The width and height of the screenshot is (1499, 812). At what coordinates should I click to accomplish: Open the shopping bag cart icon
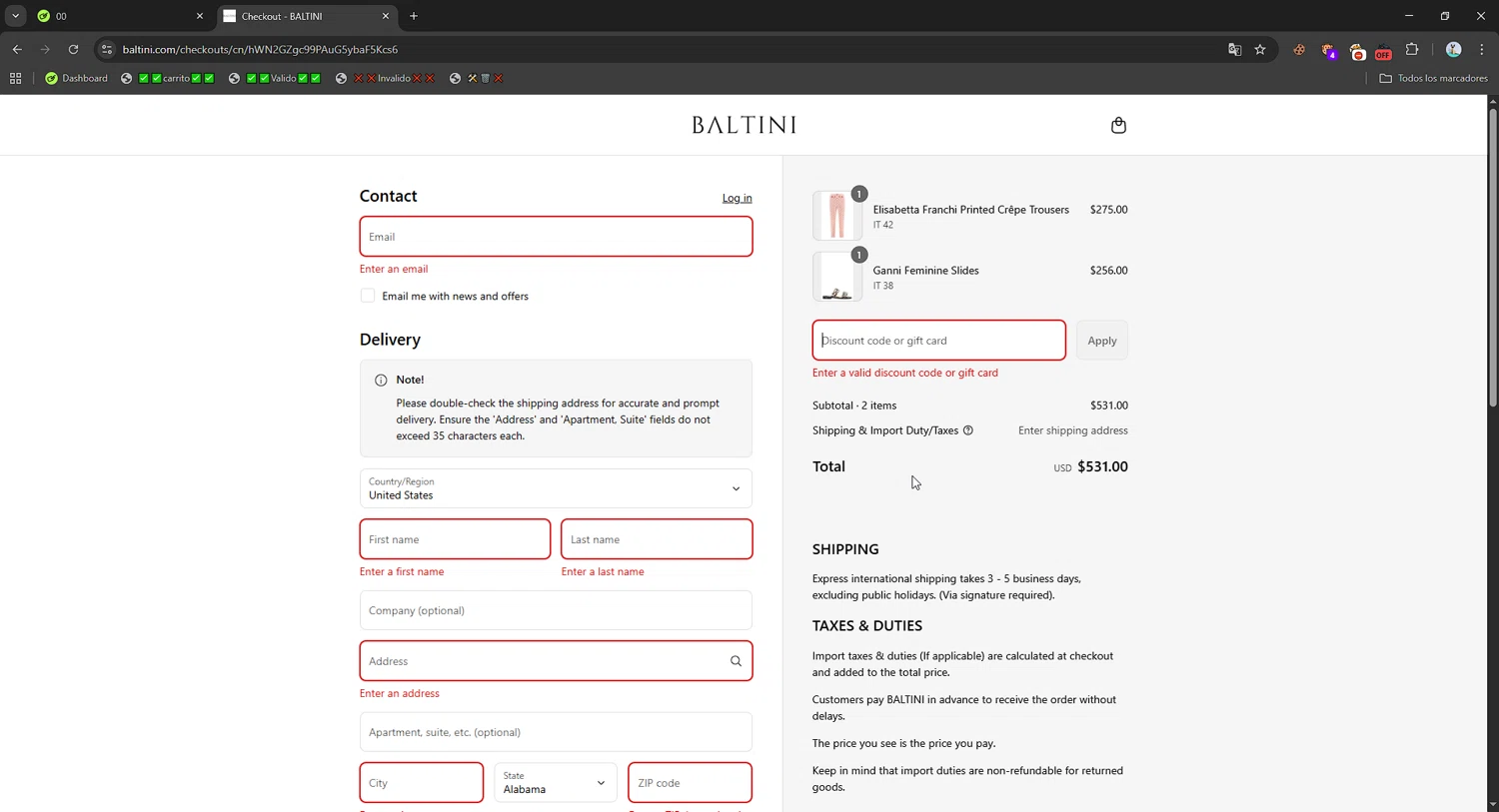pyautogui.click(x=1118, y=125)
